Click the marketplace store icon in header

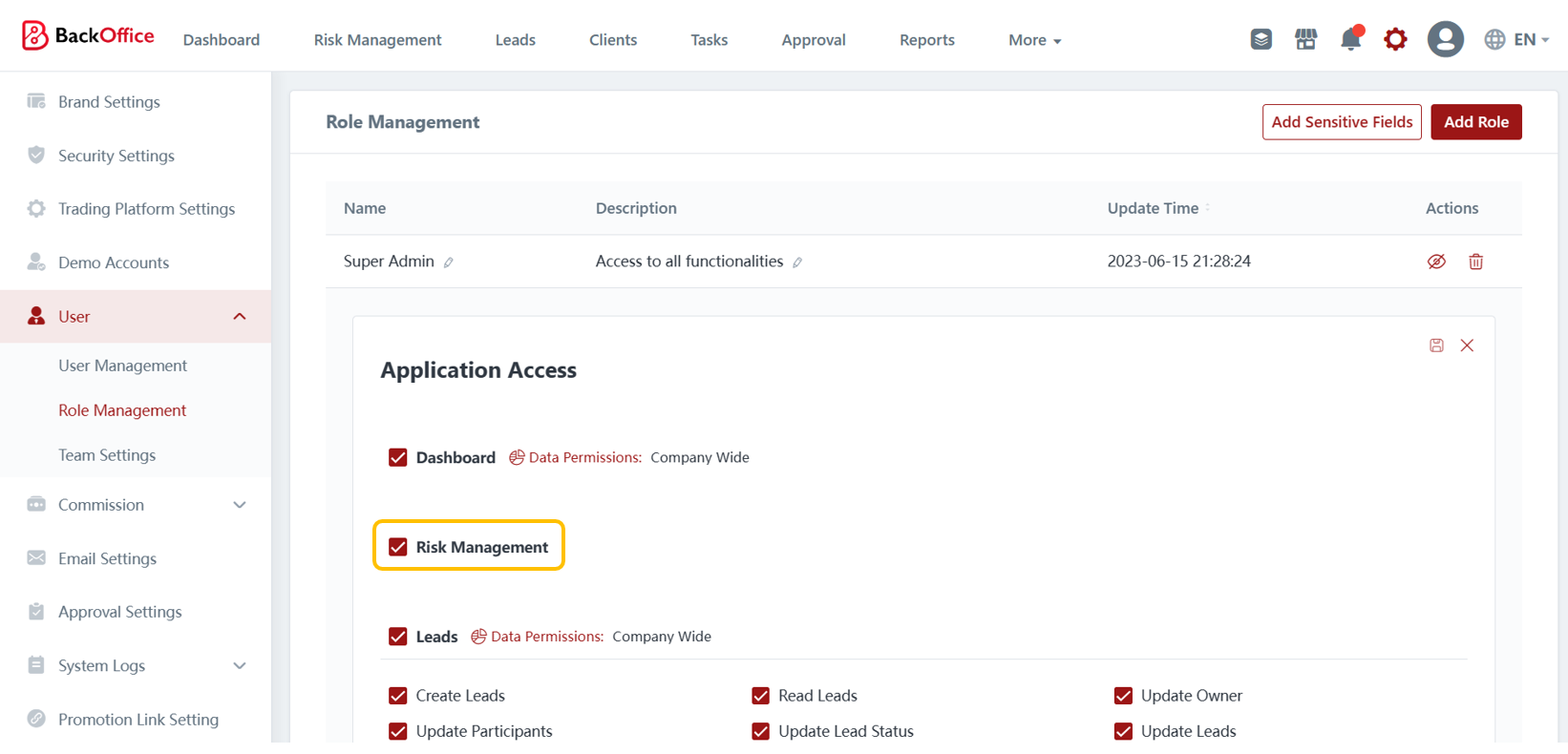pyautogui.click(x=1305, y=39)
